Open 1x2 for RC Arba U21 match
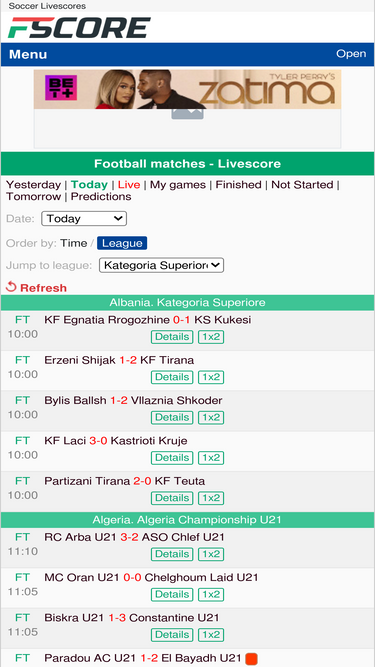Screen dimensions: 375x667 [211, 554]
